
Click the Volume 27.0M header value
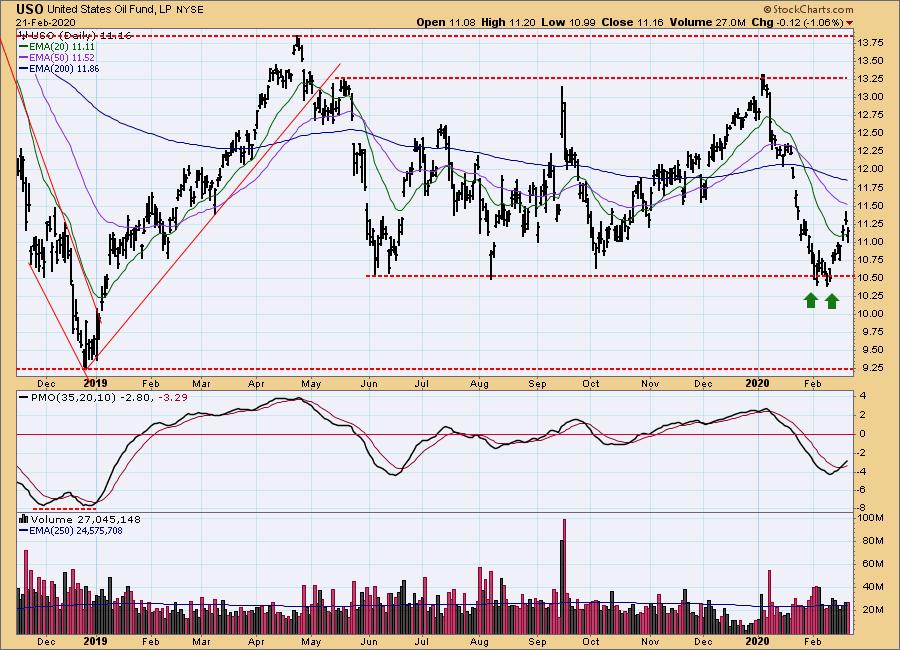[707, 22]
